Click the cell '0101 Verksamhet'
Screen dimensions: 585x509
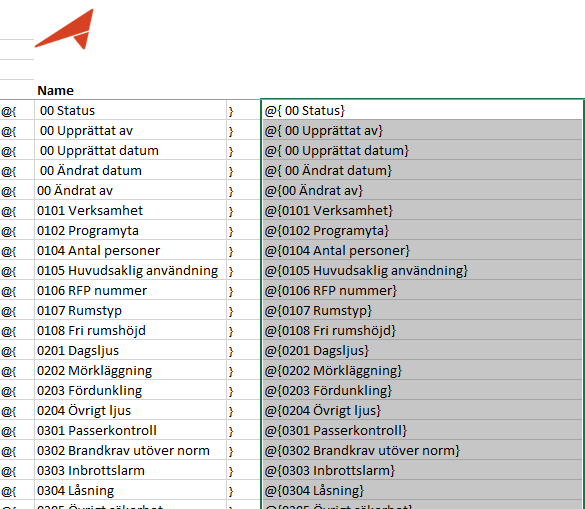click(130, 210)
